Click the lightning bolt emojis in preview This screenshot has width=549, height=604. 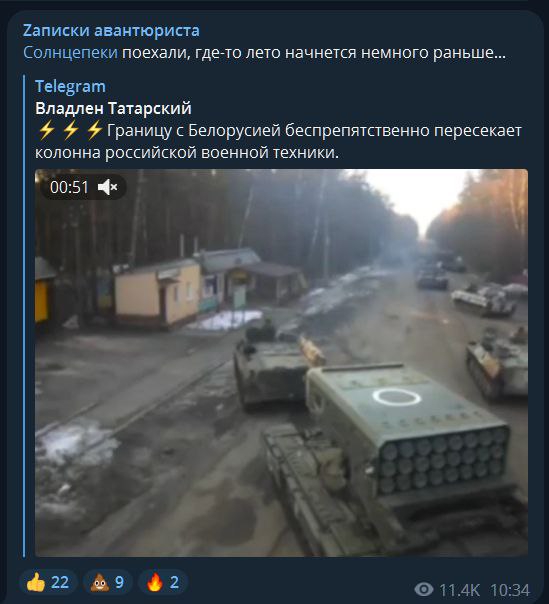click(70, 130)
